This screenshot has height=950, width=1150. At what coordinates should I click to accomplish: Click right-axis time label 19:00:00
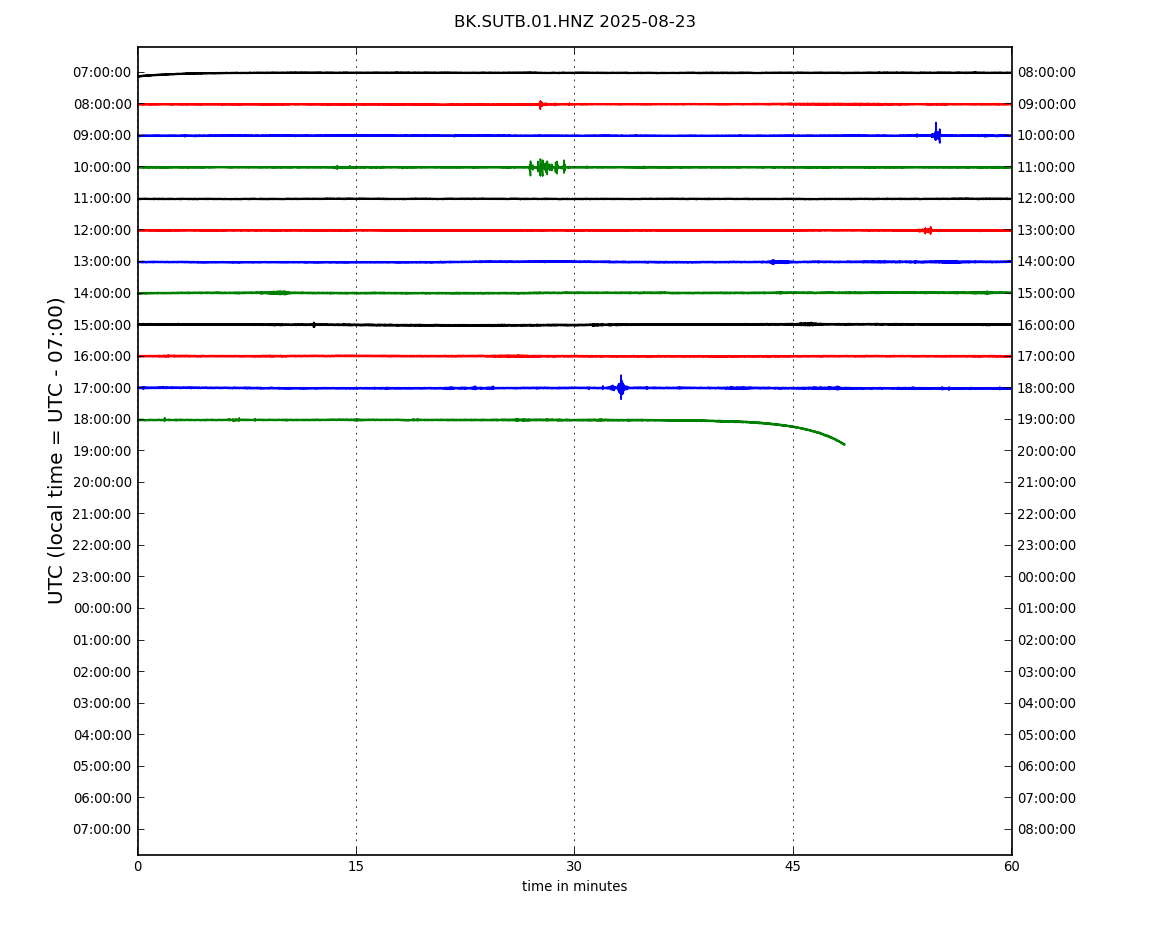pyautogui.click(x=1047, y=420)
